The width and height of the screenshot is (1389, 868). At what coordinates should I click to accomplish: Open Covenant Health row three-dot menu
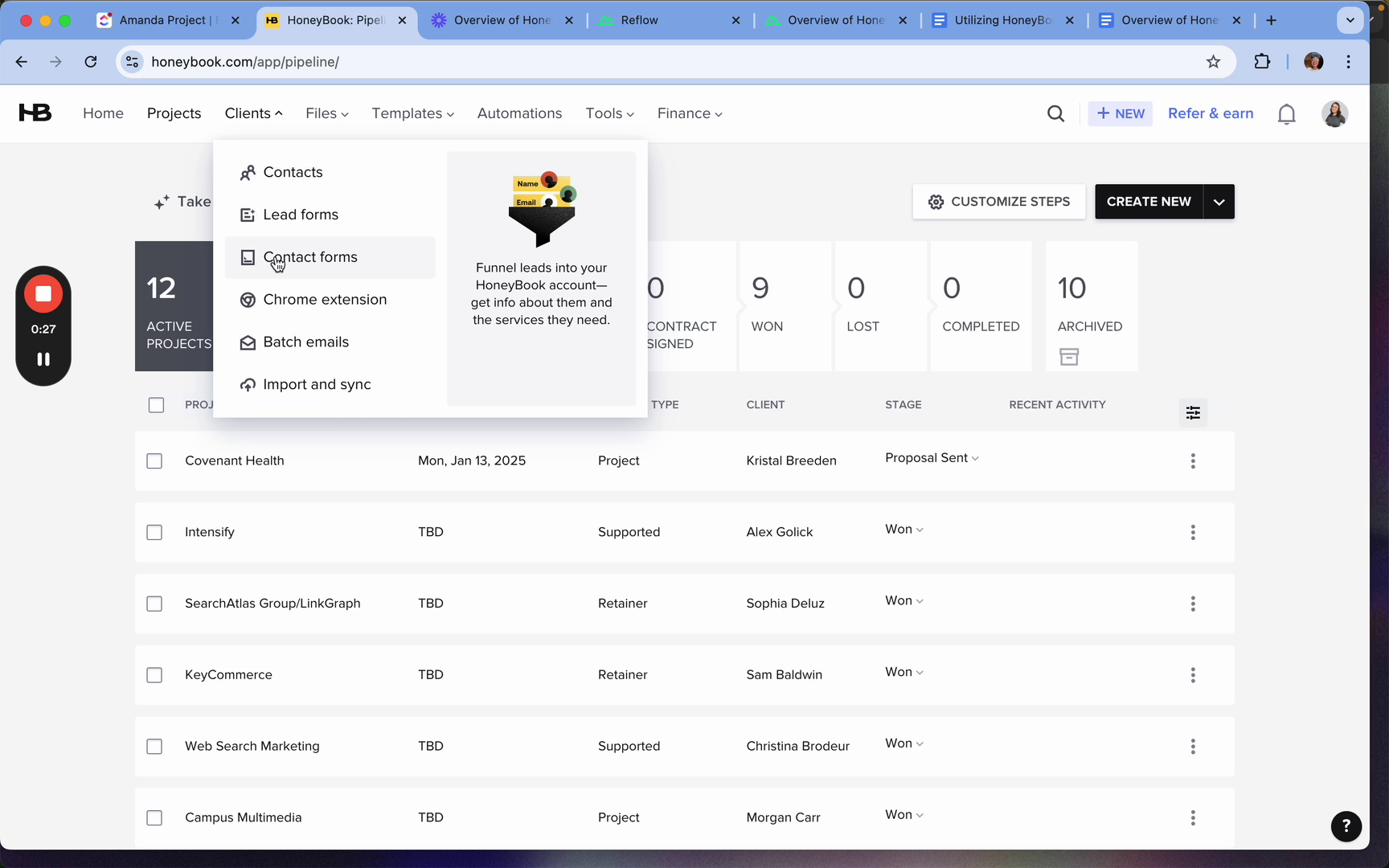1193,461
